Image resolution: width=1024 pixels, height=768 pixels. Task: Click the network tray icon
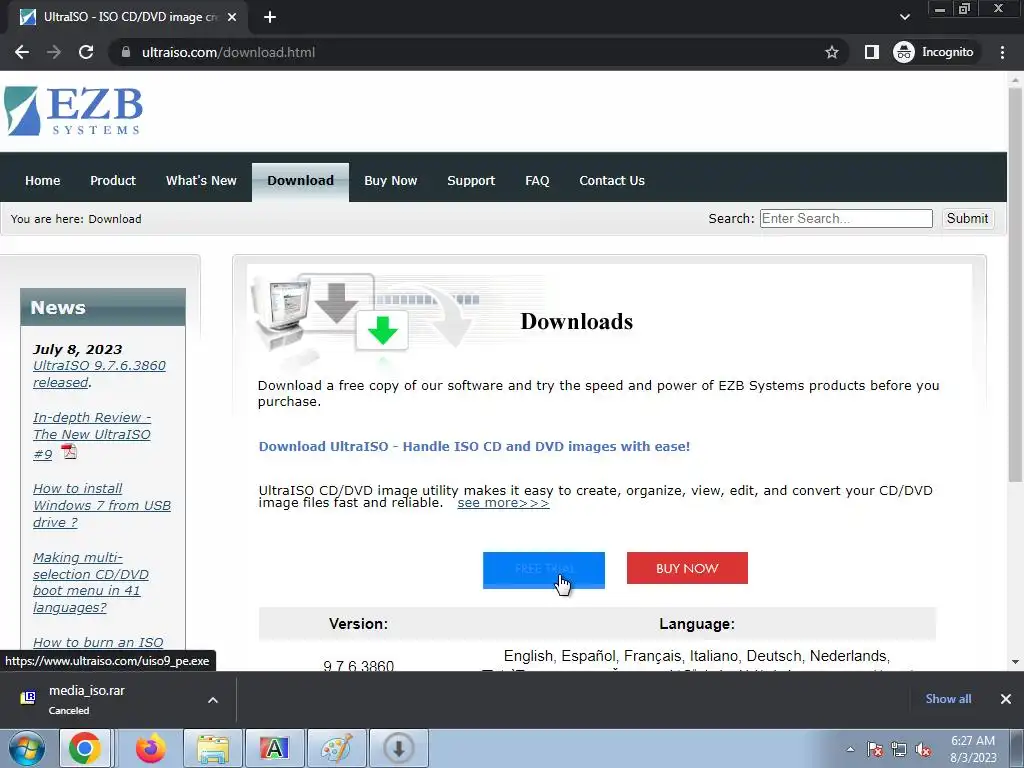[899, 749]
